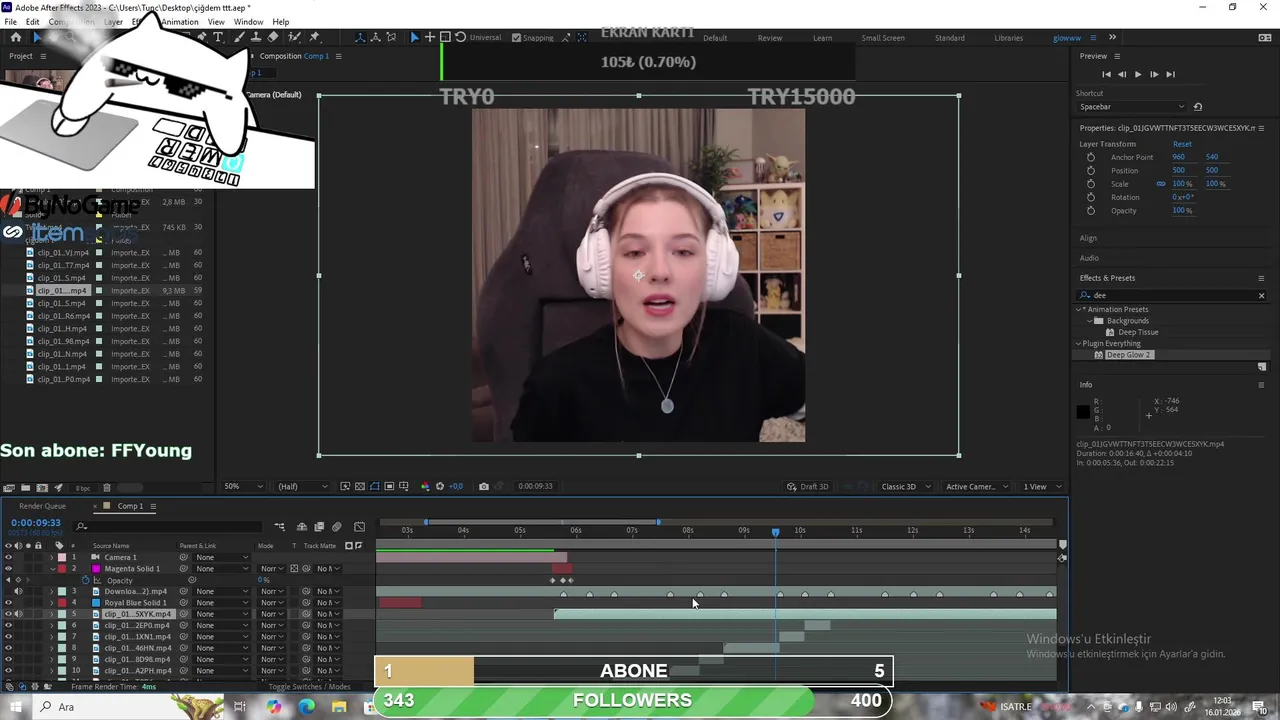
Task: Click Toggle Switches / Modes button
Action: (x=309, y=687)
